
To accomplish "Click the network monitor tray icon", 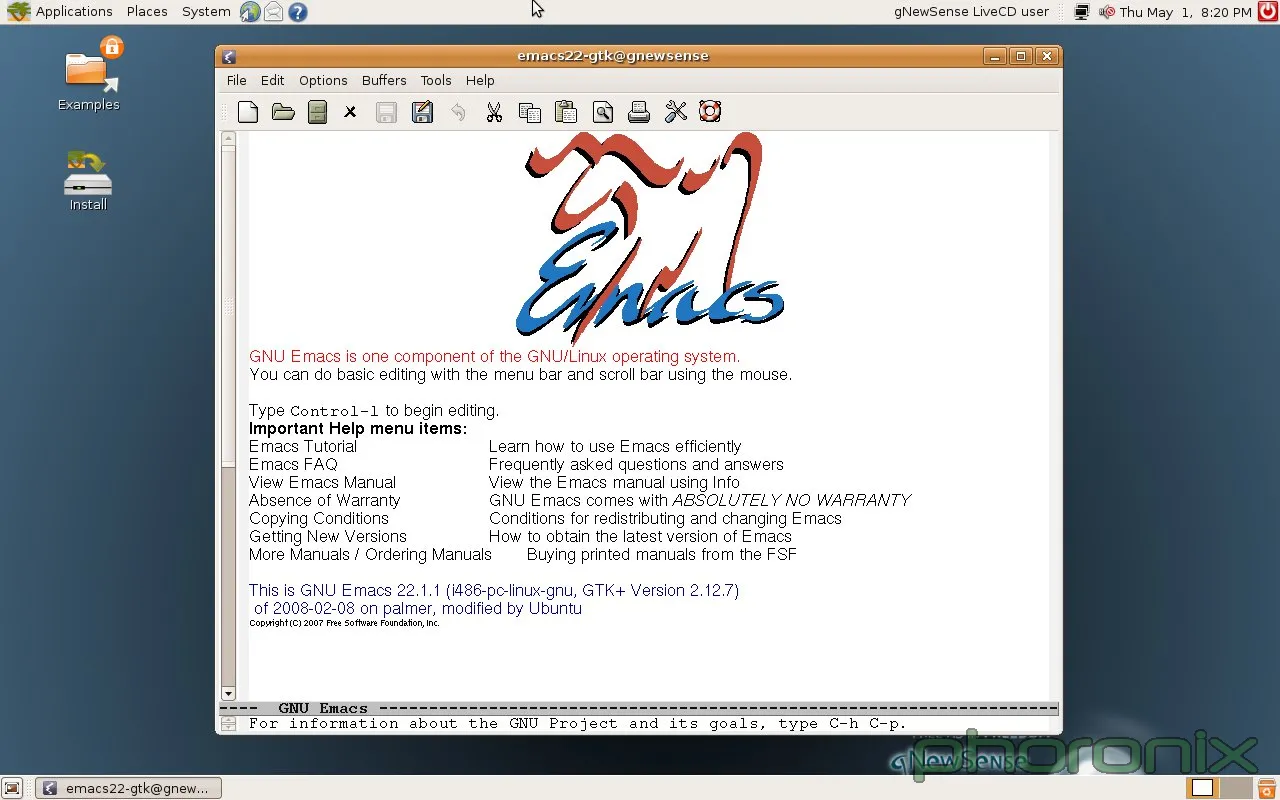I will point(1081,12).
